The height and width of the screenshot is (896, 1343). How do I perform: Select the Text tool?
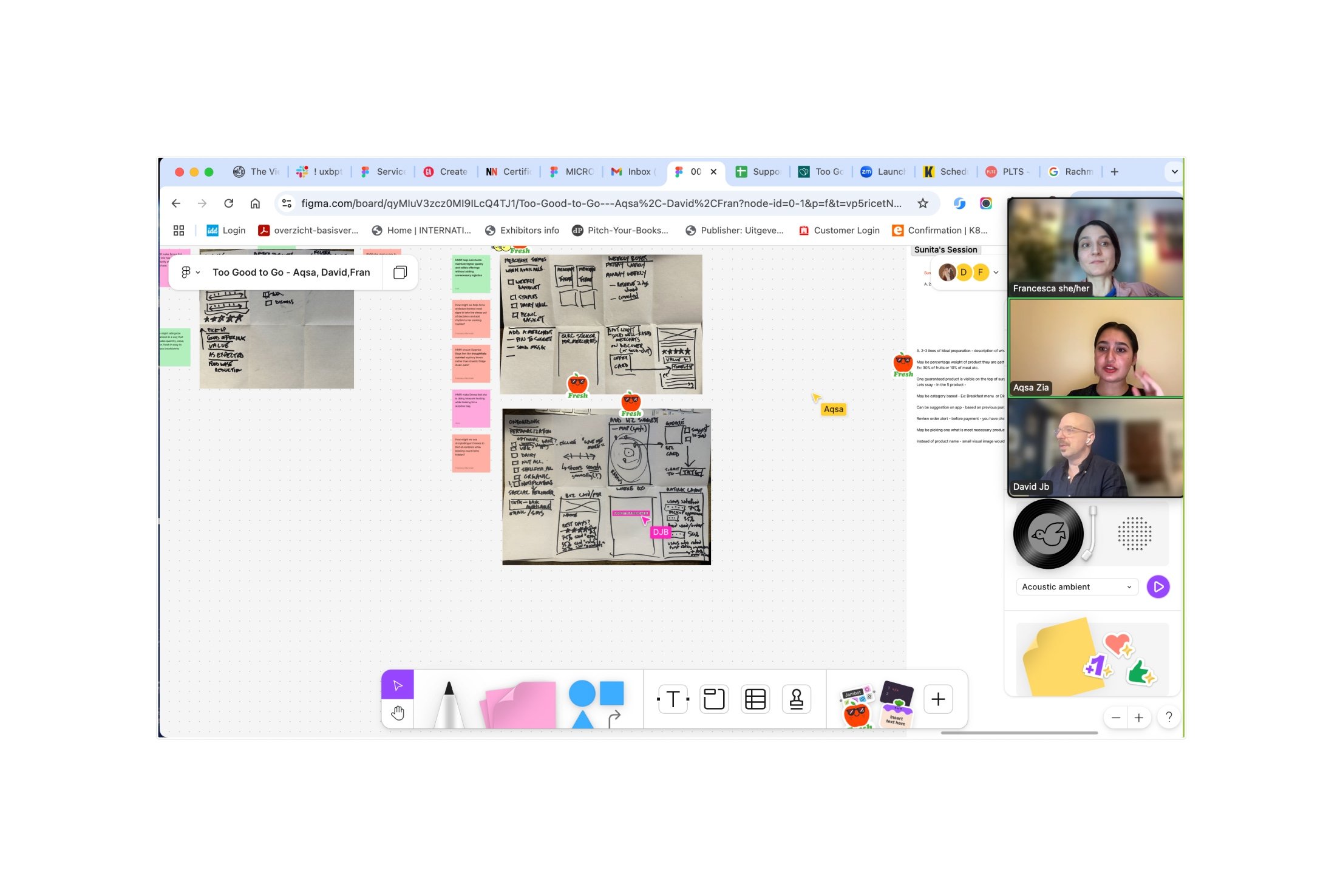(x=673, y=699)
